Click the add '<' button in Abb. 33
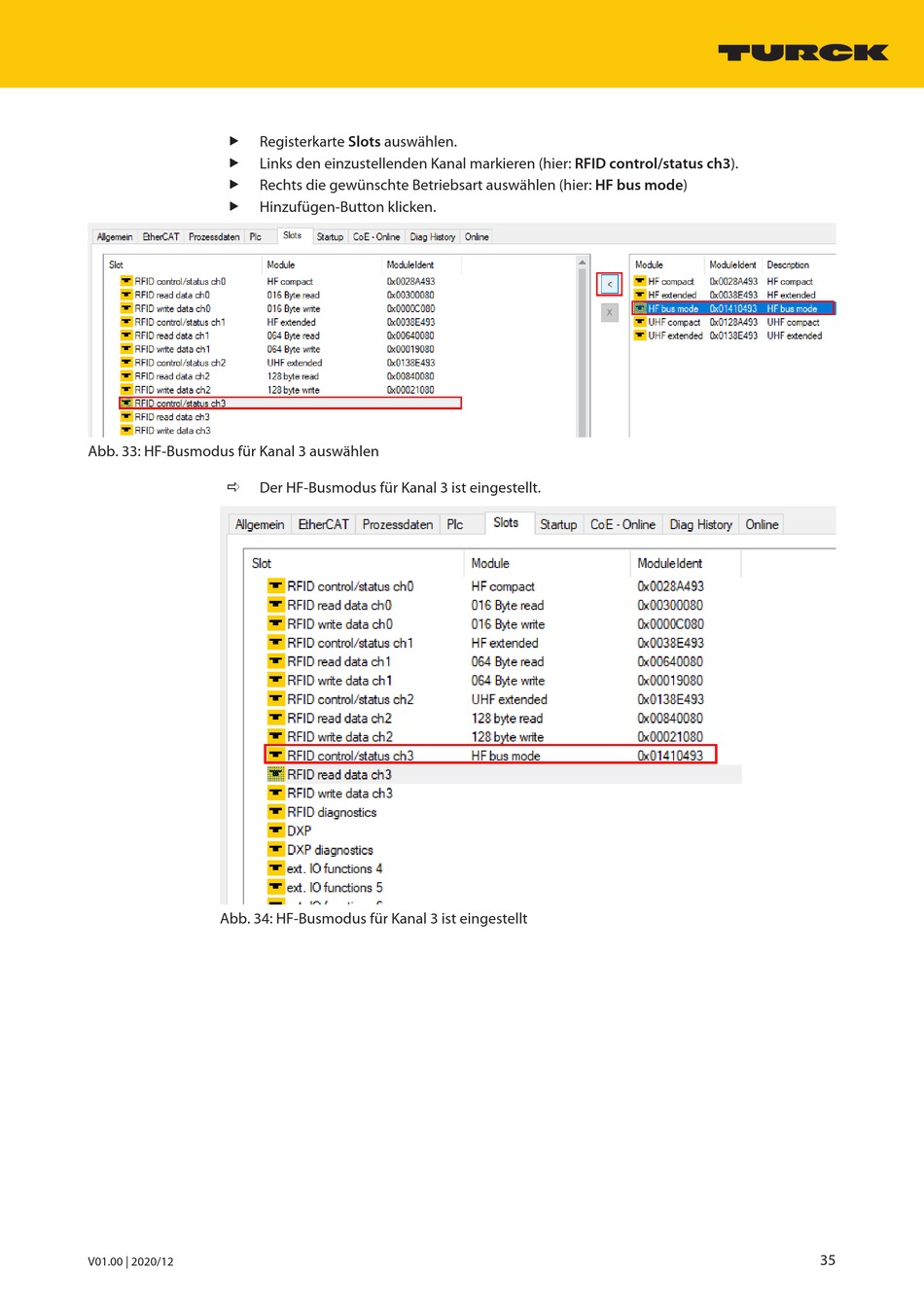 point(610,284)
